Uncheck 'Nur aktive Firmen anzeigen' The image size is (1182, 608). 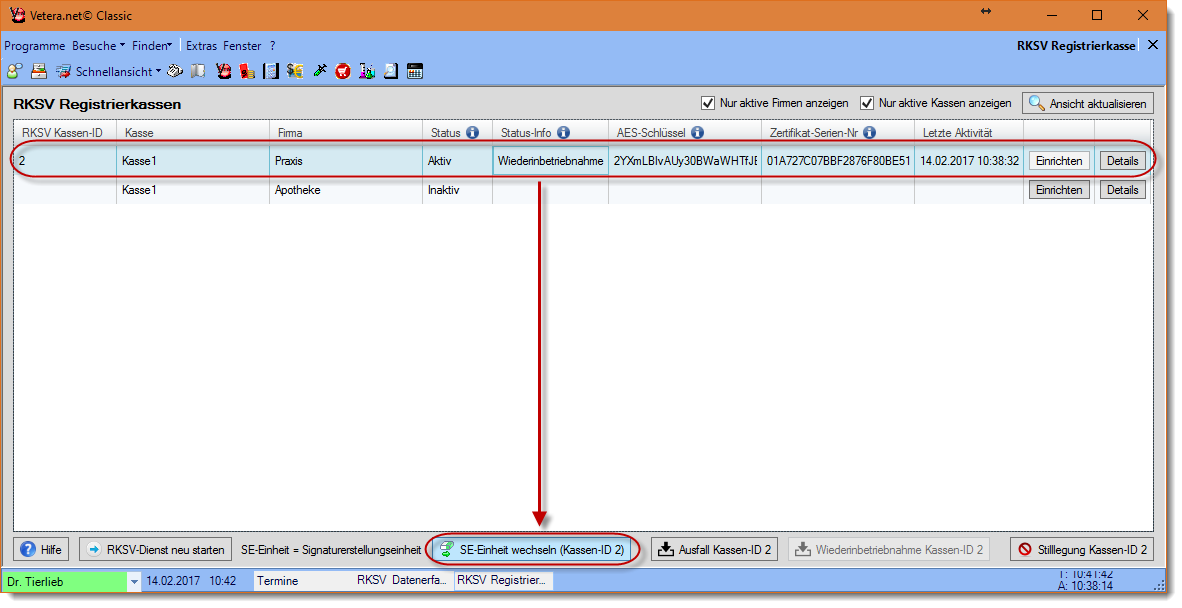pyautogui.click(x=708, y=103)
